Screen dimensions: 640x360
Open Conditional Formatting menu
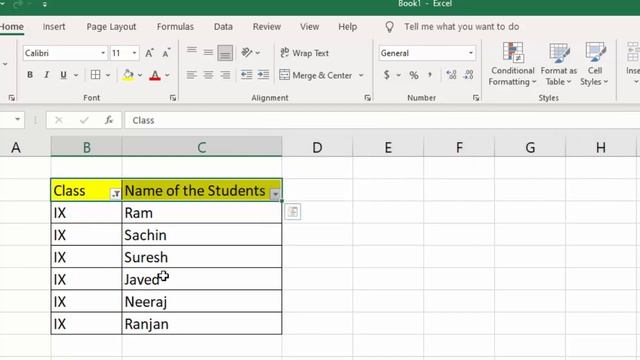click(513, 64)
